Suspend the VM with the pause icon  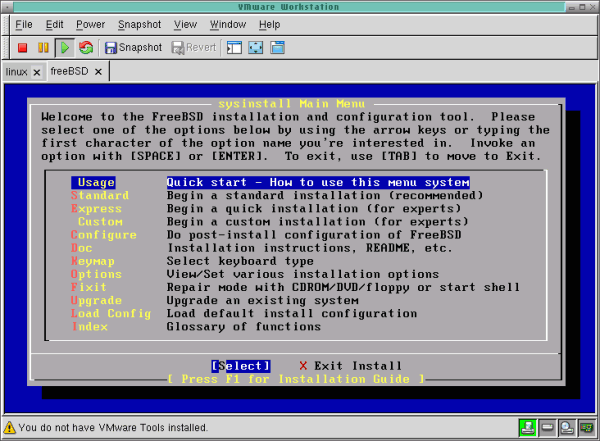coord(43,47)
